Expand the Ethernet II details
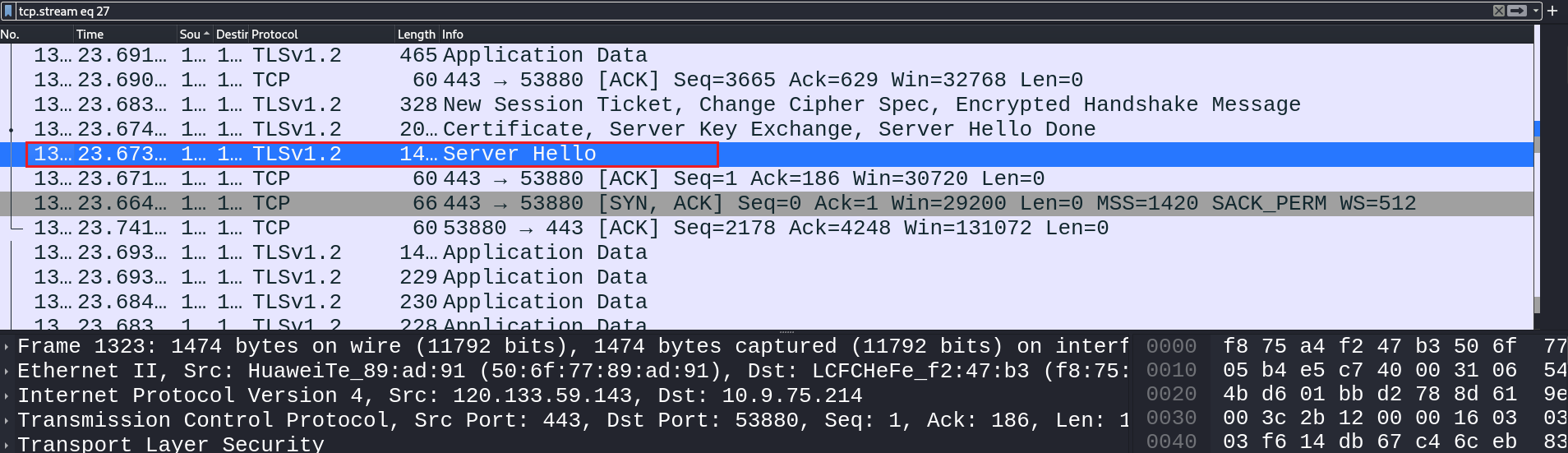 point(7,372)
